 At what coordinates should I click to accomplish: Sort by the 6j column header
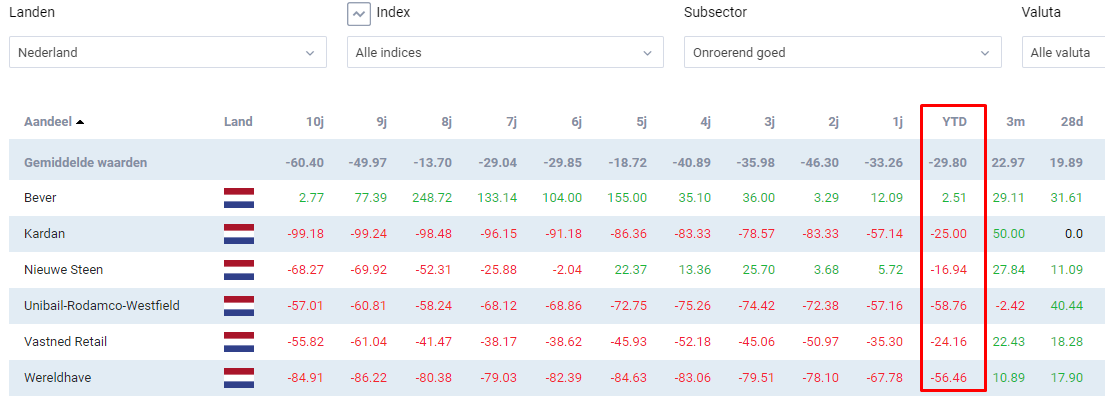click(576, 122)
